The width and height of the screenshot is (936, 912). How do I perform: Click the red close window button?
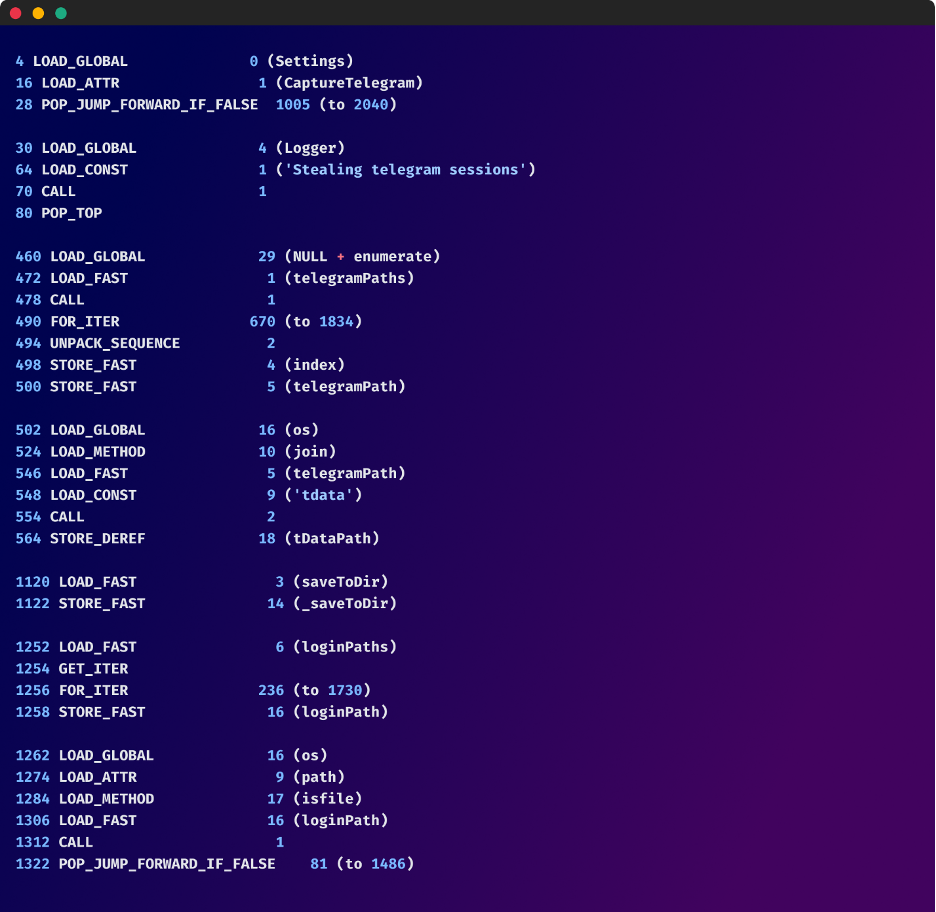tap(15, 13)
